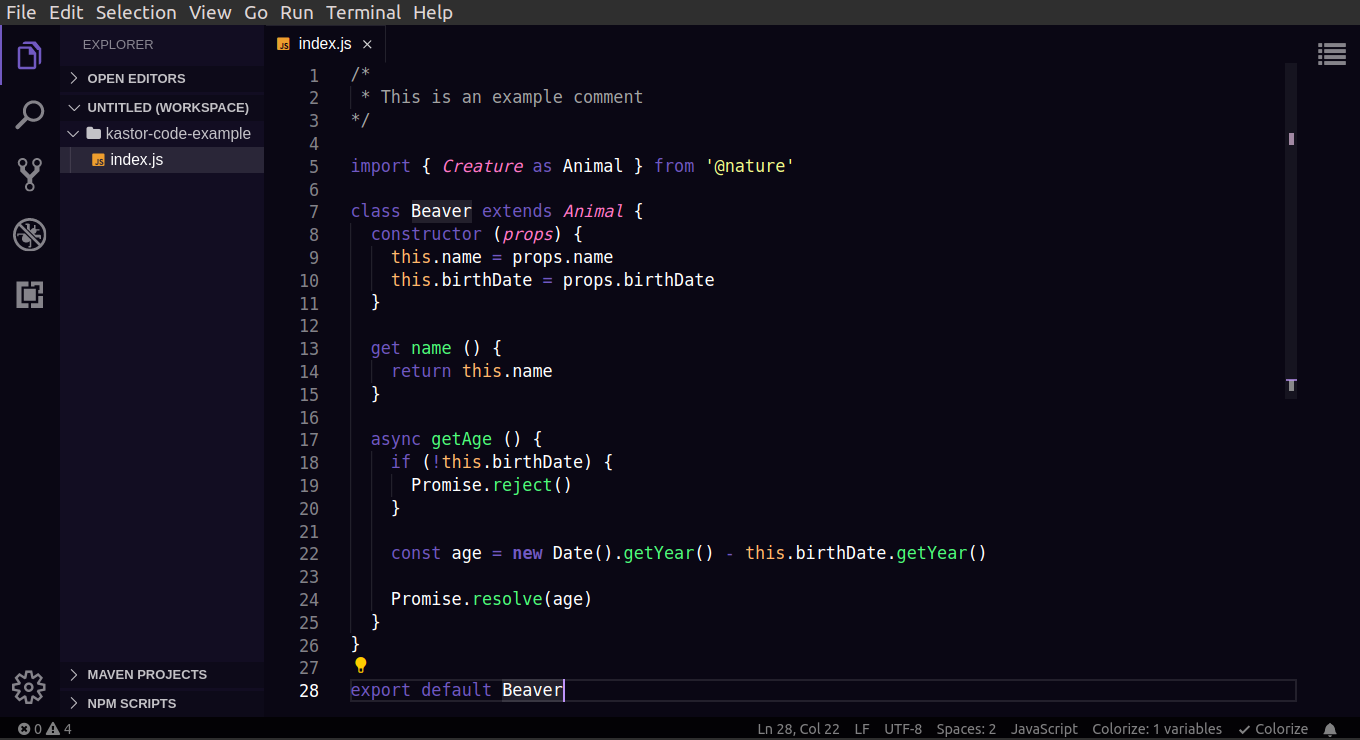Screen dimensions: 1360x740
Task: Open the notifications bell
Action: coord(1330,729)
